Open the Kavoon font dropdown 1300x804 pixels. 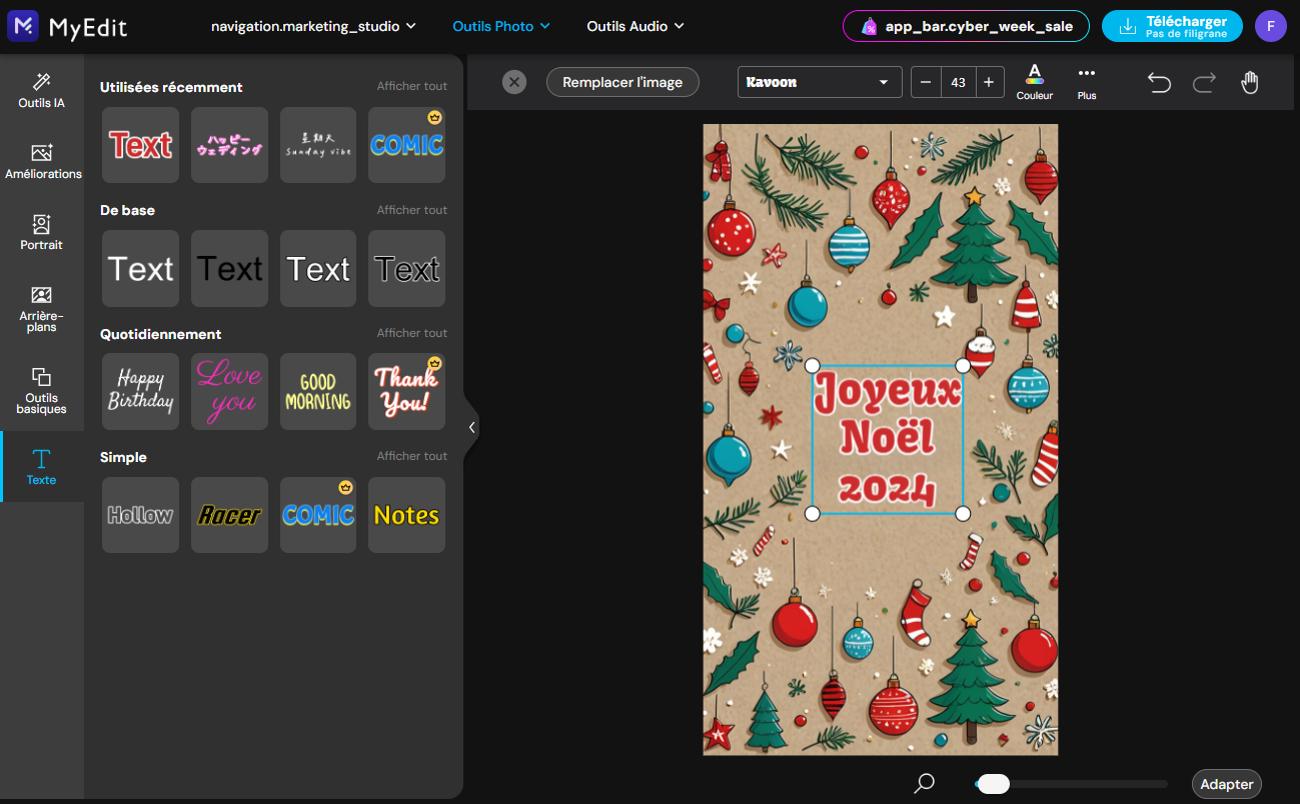pos(819,82)
